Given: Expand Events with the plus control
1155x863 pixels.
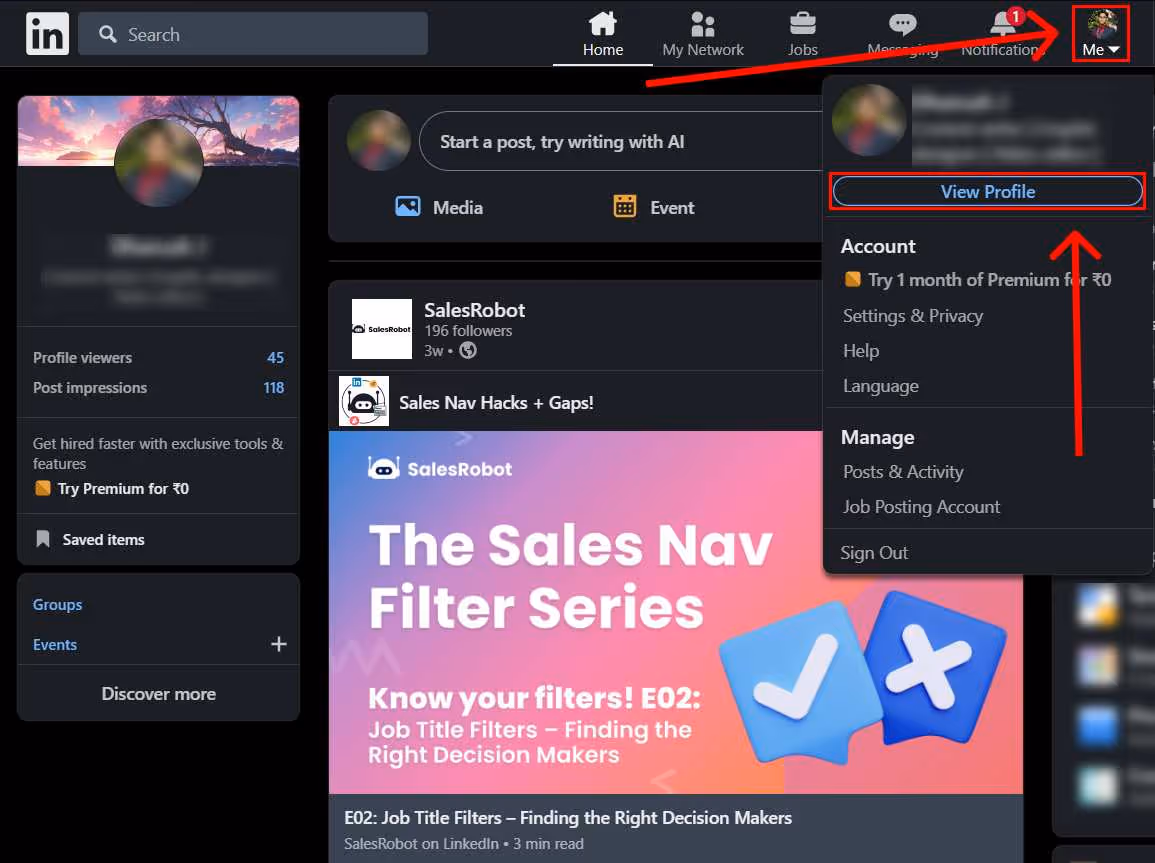Looking at the screenshot, I should [x=278, y=644].
